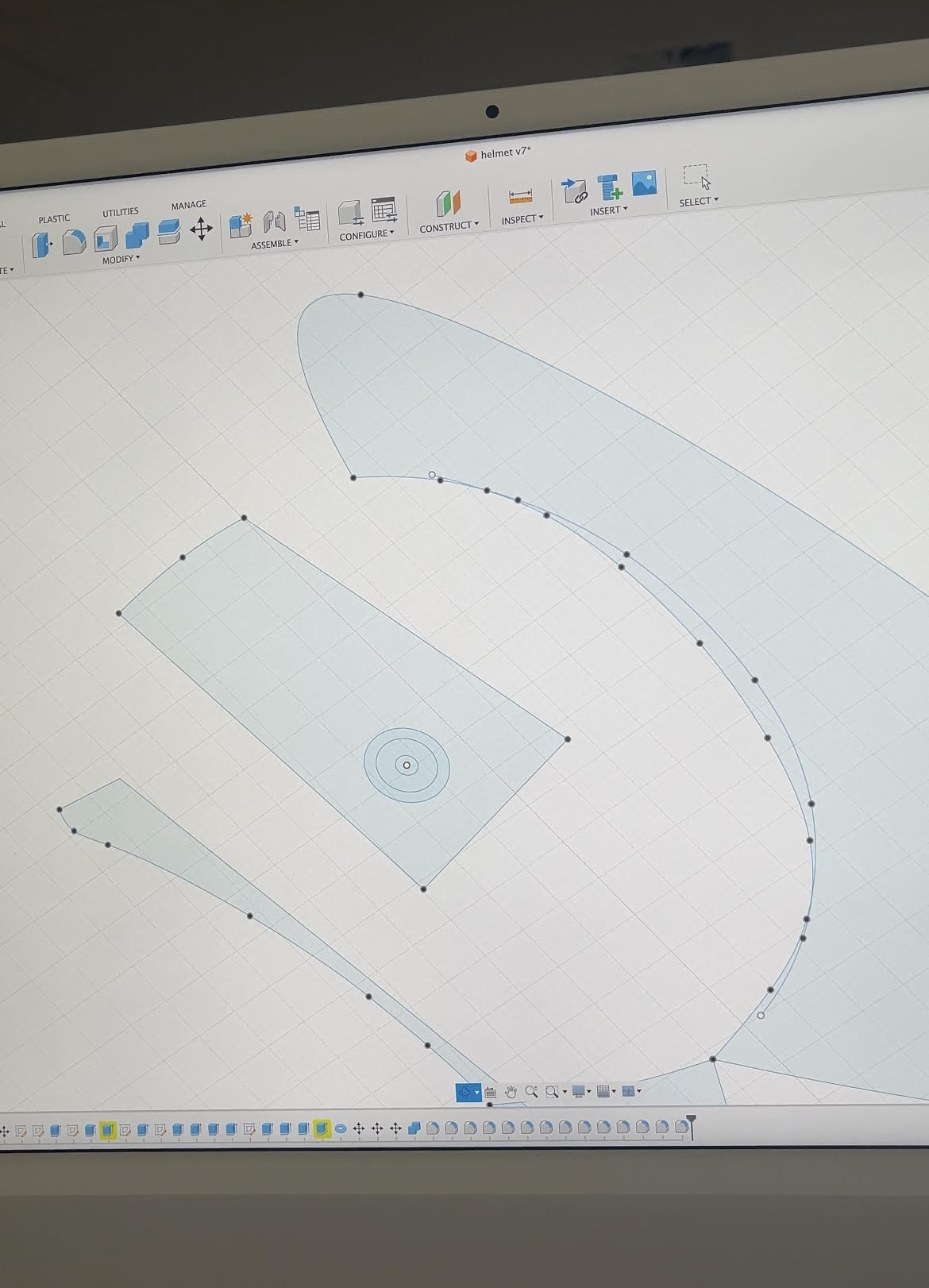Click the Insert Canvas image icon
Viewport: 929px width, 1288px height.
coord(644,183)
